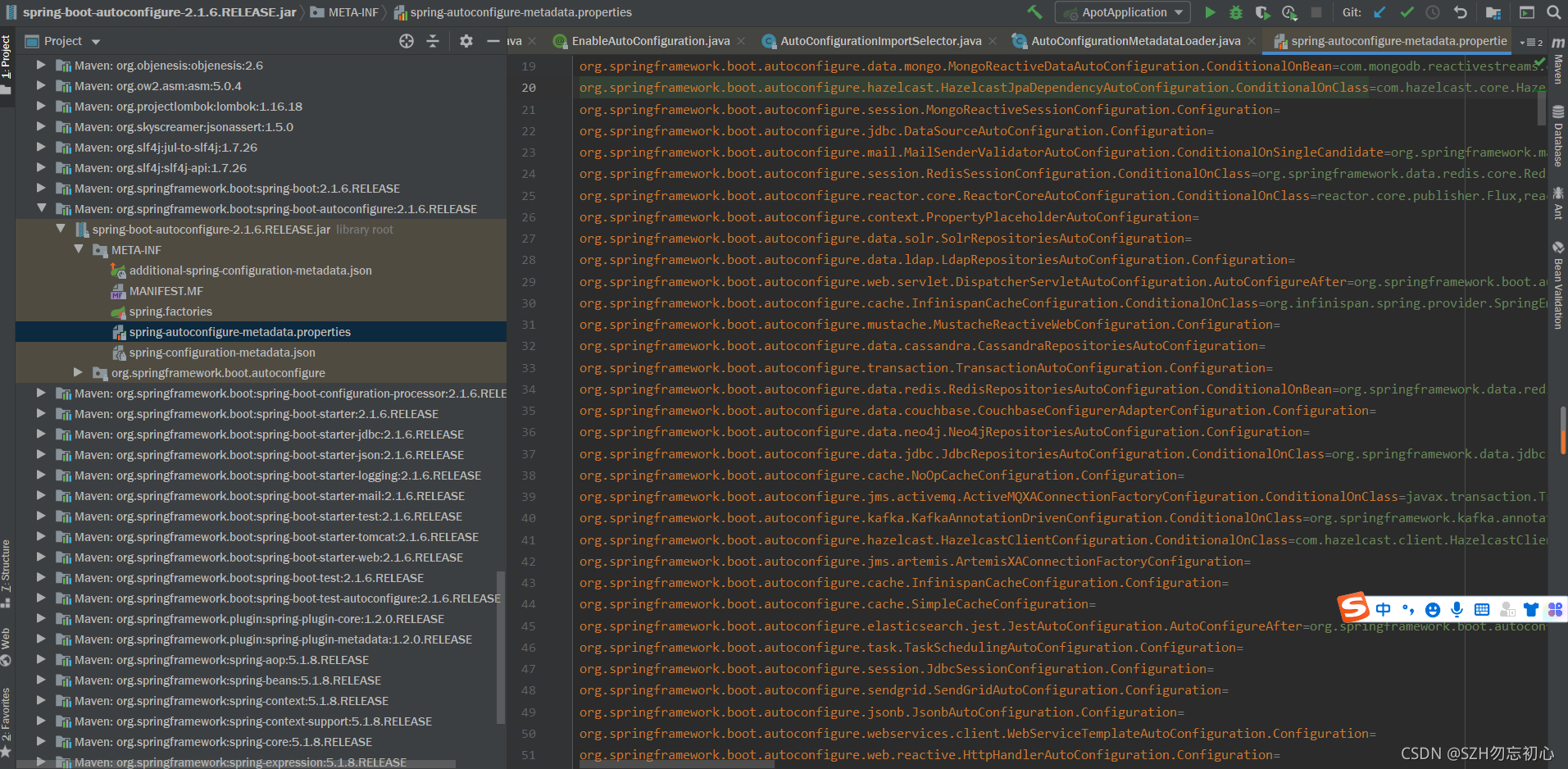Click the Run Anything window icon

(1526, 12)
